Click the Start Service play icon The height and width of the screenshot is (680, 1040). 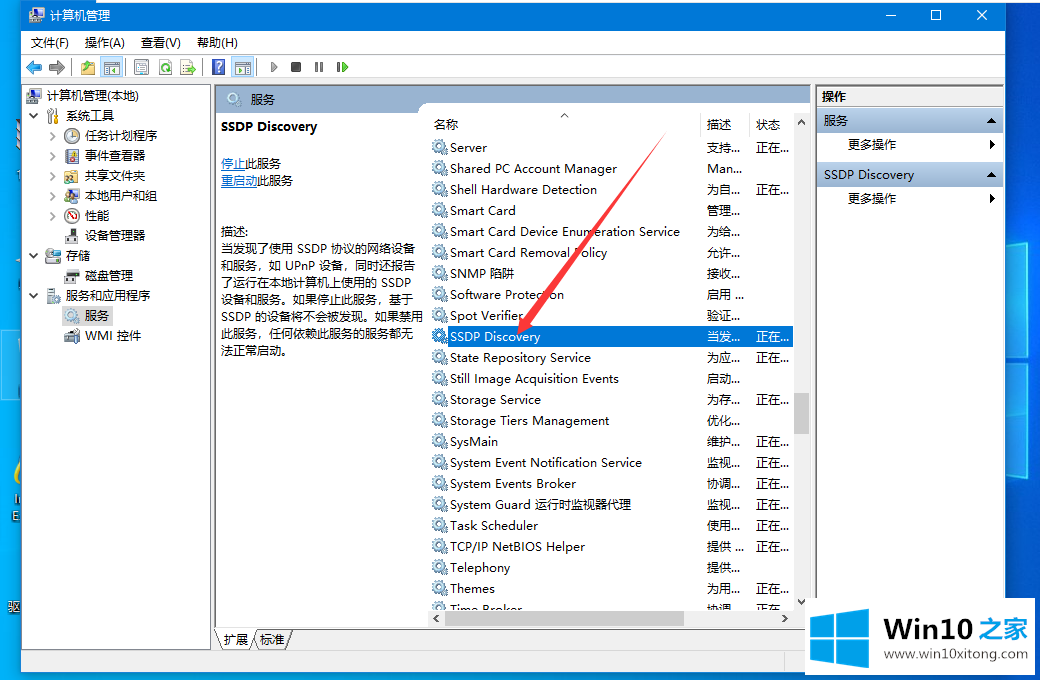(273, 67)
